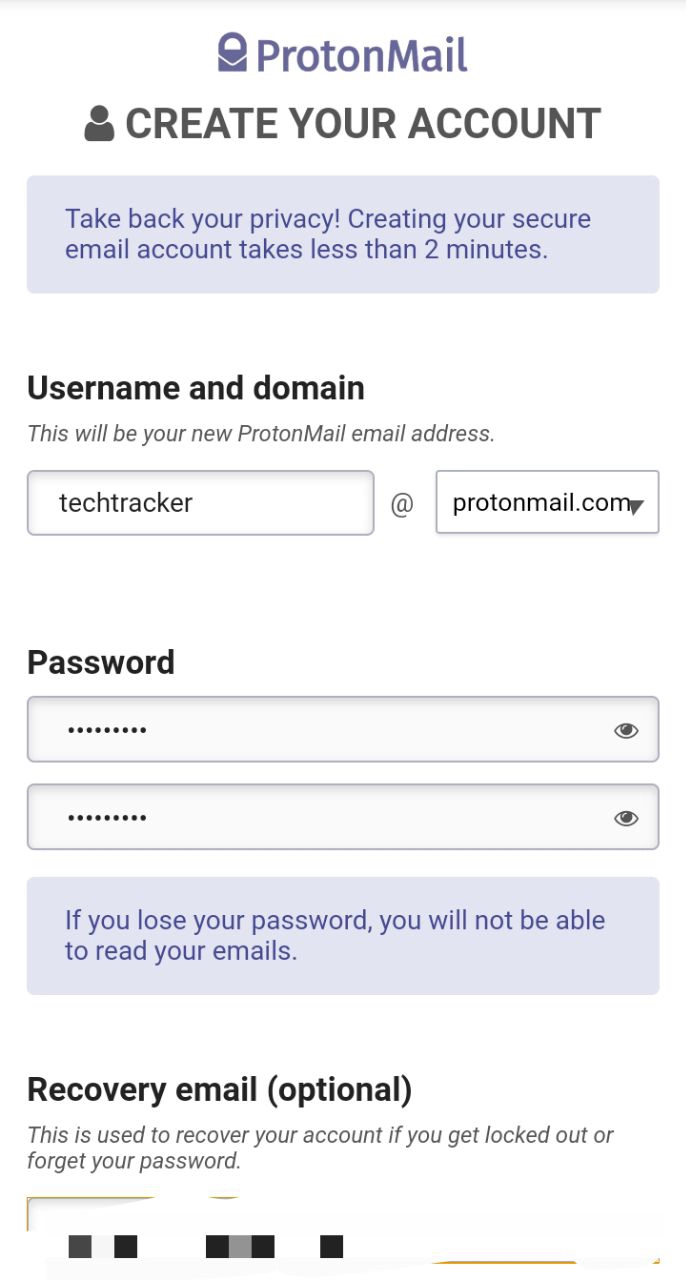Reveal confirm password with its eye icon
This screenshot has height=1280, width=686.
point(626,819)
